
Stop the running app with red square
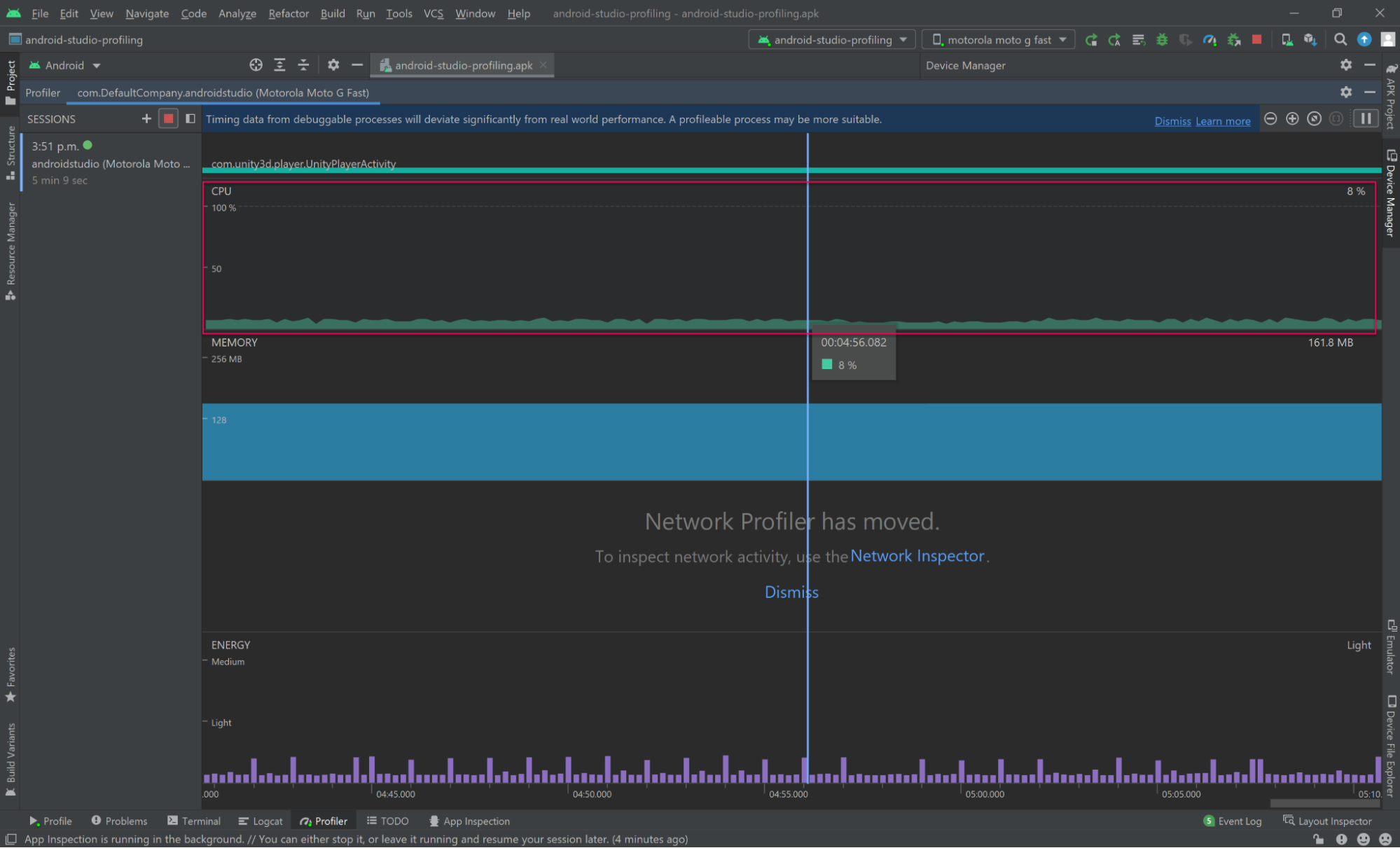point(1257,40)
